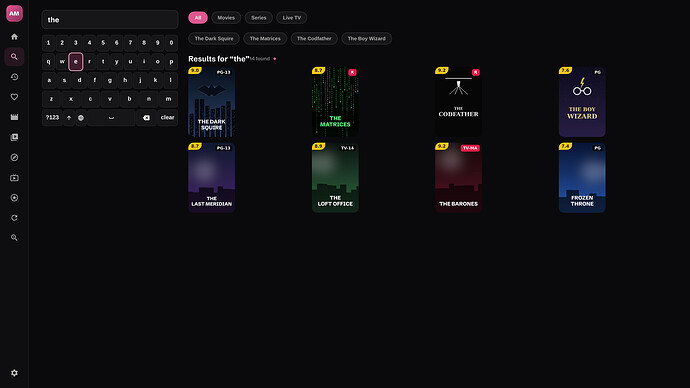Image resolution: width=690 pixels, height=388 pixels.
Task: Open The Barones poster
Action: pyautogui.click(x=459, y=178)
